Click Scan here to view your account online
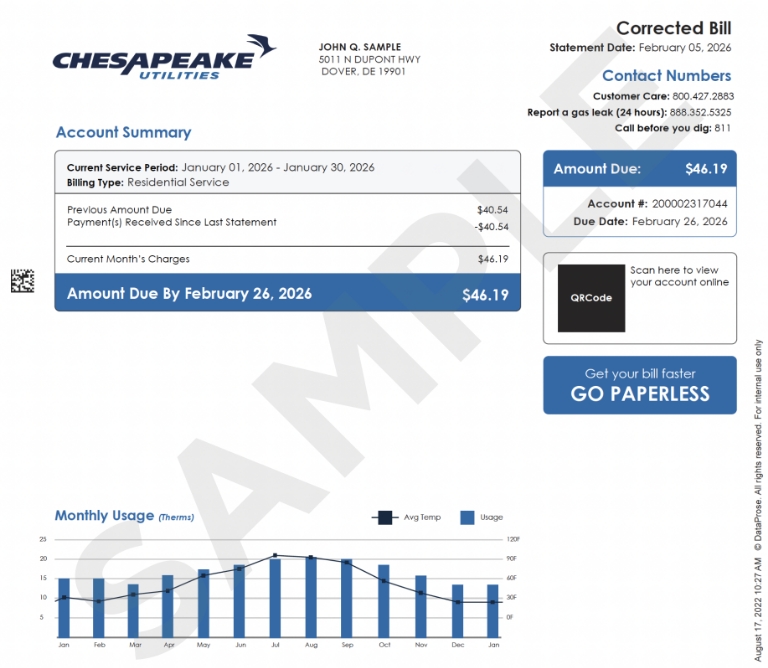This screenshot has width=768, height=668. click(x=679, y=276)
